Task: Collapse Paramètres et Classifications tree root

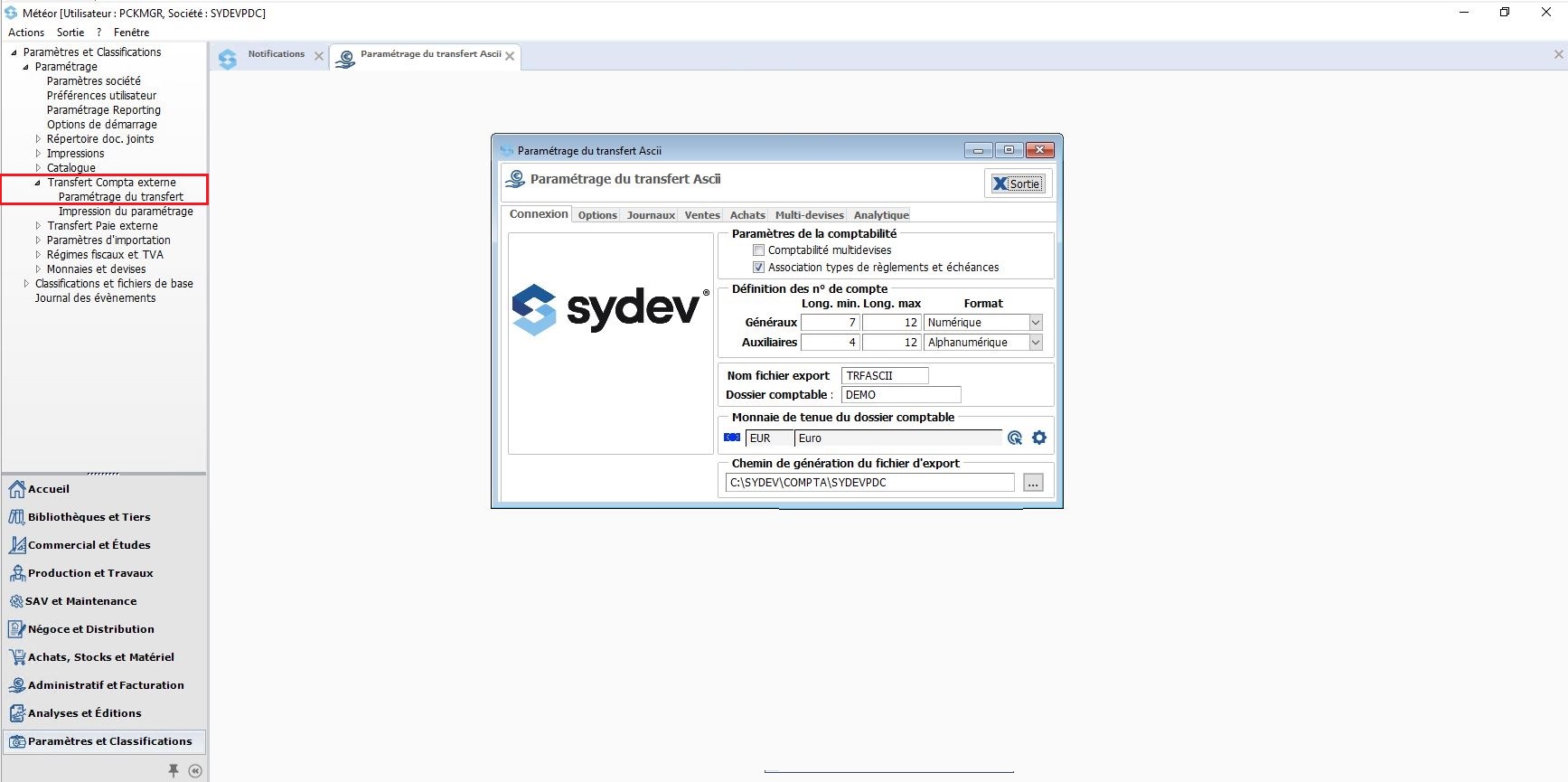Action: [14, 52]
